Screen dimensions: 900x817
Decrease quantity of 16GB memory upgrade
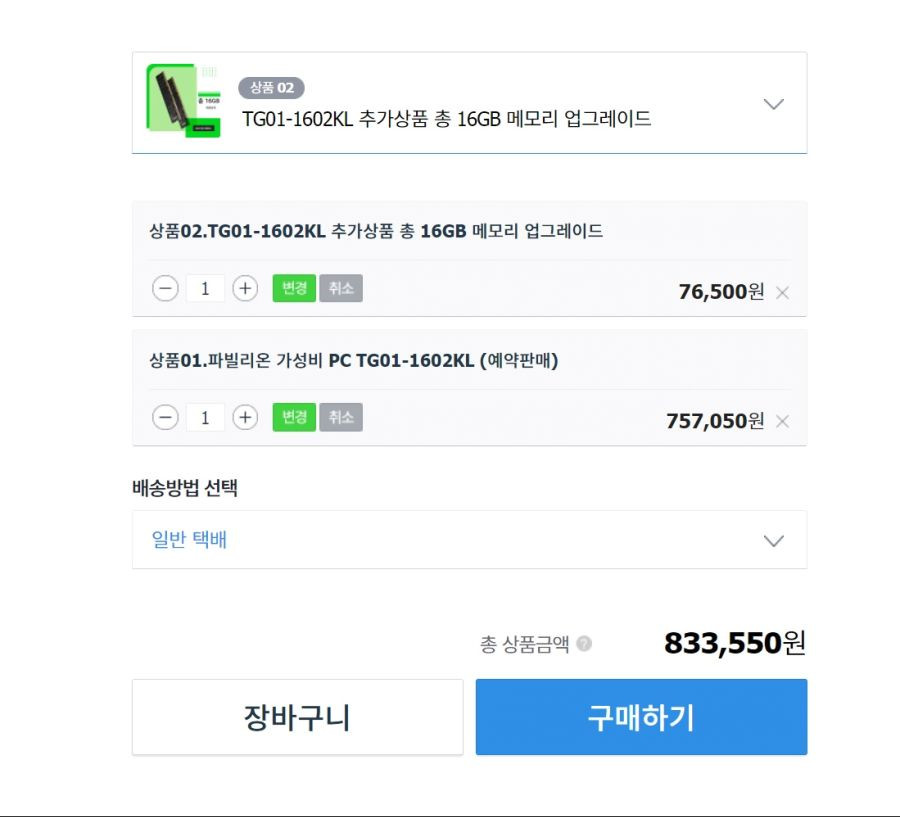165,288
